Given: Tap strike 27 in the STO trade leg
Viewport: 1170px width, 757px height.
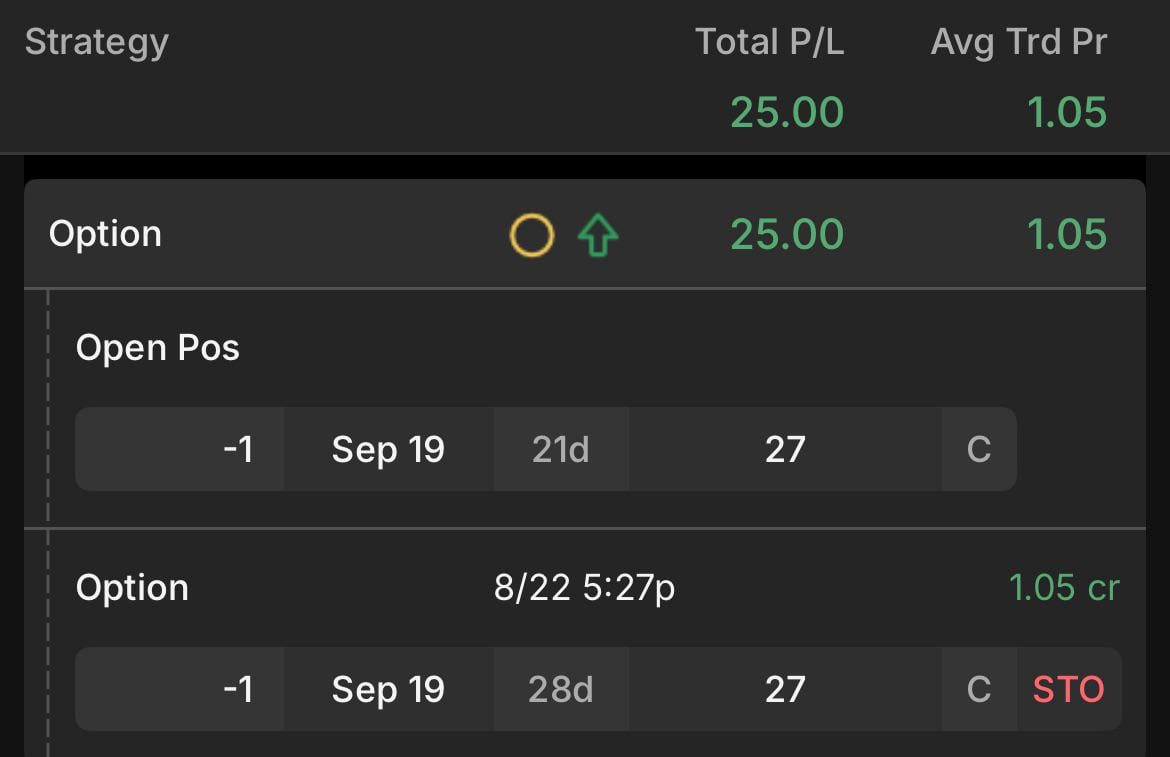Looking at the screenshot, I should [x=785, y=689].
